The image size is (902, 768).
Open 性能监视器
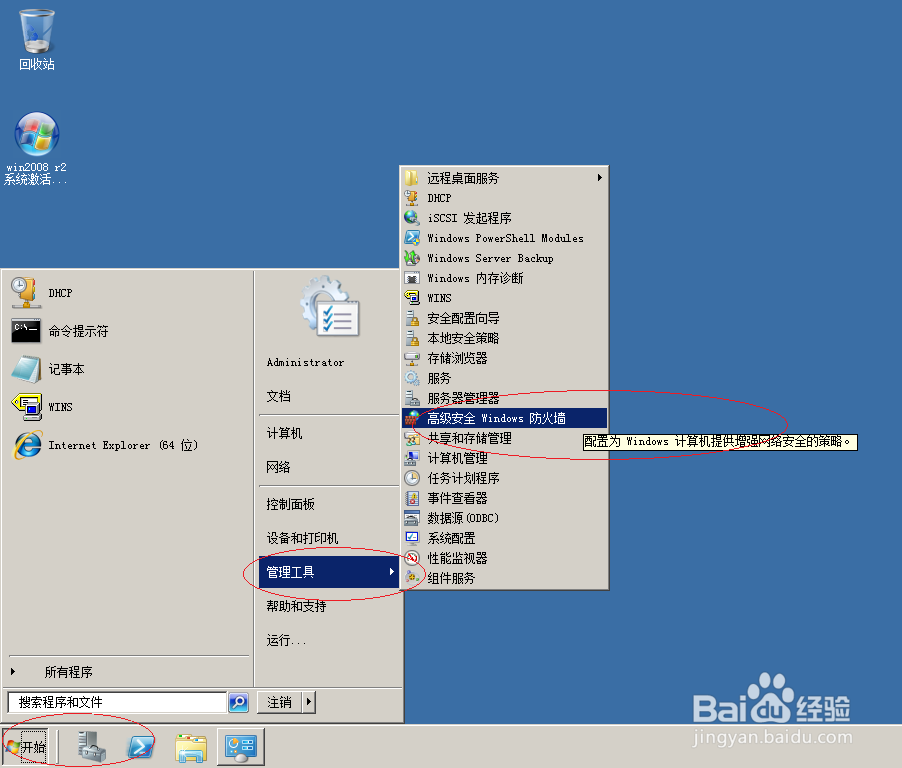tap(504, 558)
